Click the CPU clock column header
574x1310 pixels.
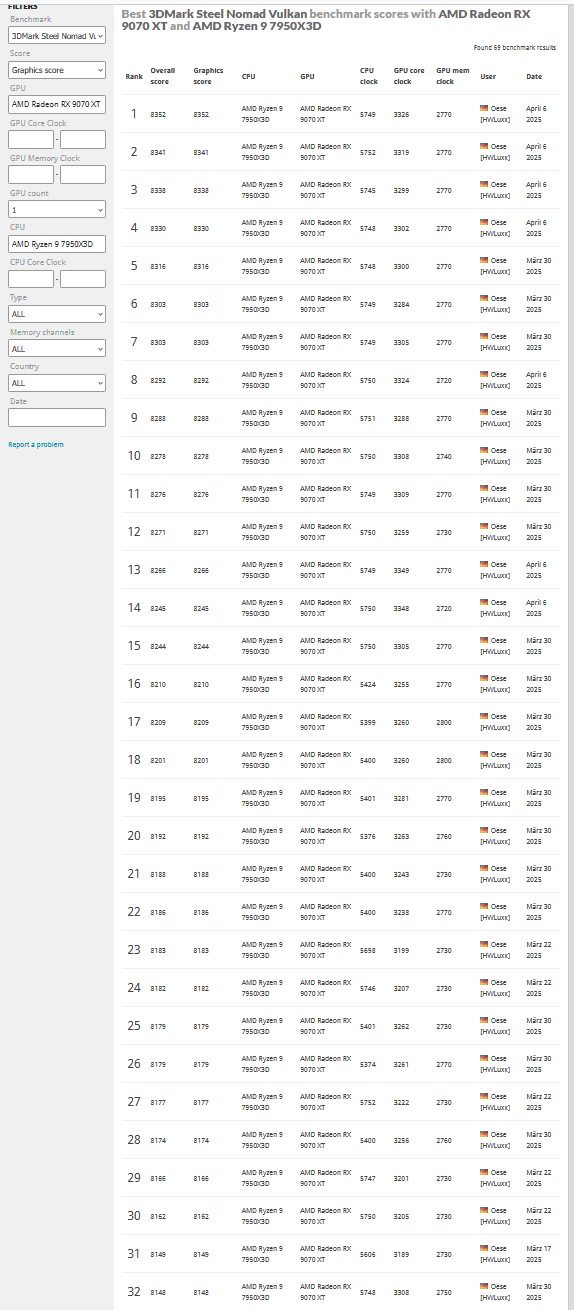tap(369, 76)
